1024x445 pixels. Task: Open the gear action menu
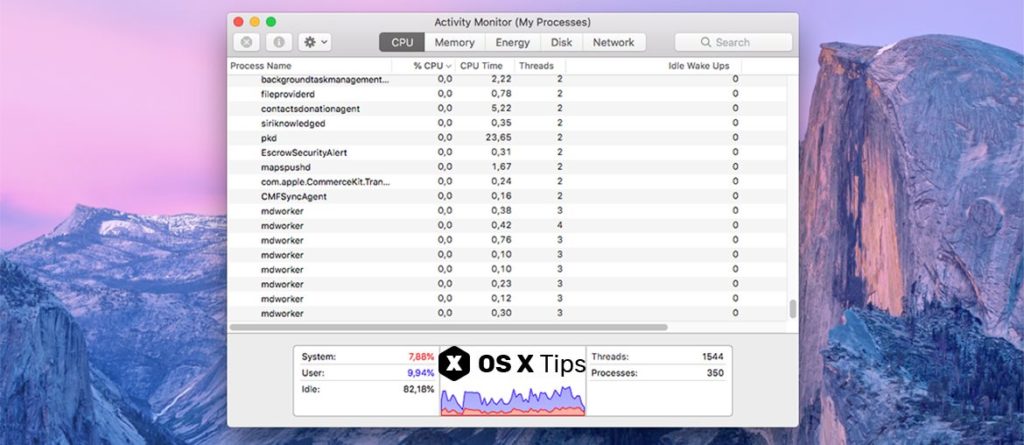[x=315, y=42]
